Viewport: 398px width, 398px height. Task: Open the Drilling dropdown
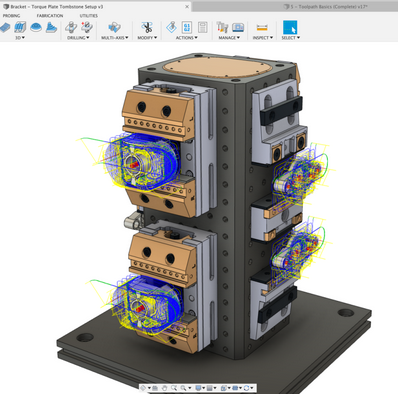pos(78,38)
